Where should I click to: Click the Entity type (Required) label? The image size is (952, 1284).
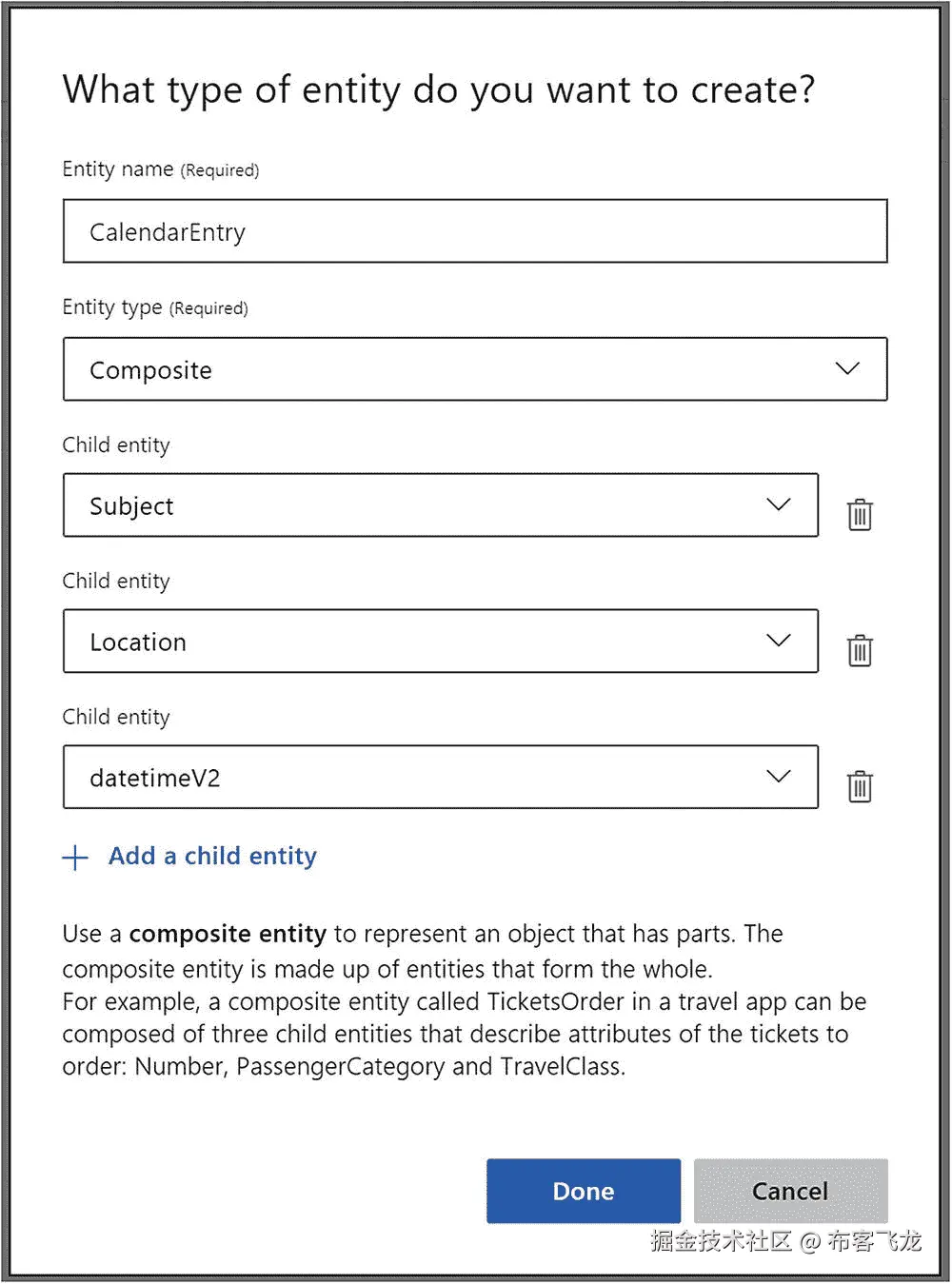(x=154, y=307)
